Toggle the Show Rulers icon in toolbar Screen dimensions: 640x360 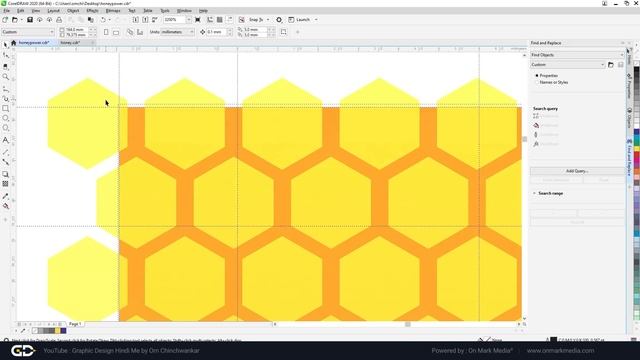pos(210,20)
